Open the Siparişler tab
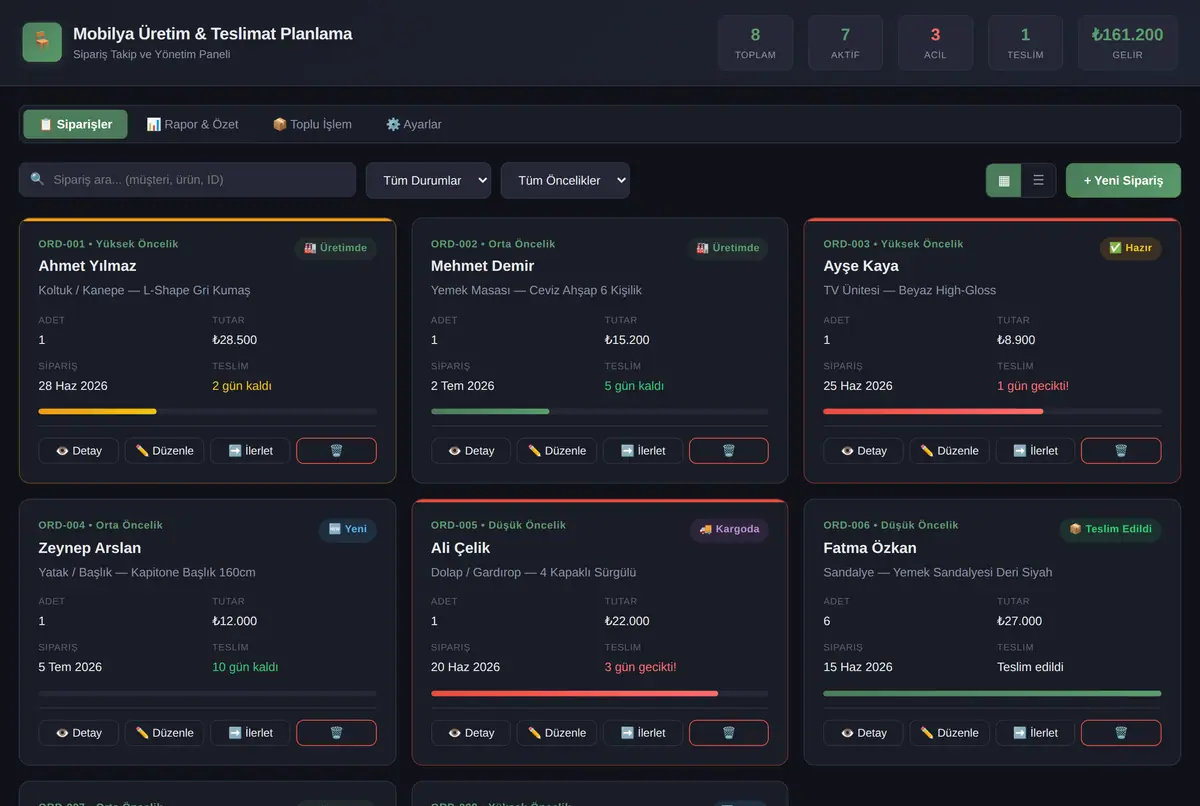Viewport: 1200px width, 806px height. (75, 124)
